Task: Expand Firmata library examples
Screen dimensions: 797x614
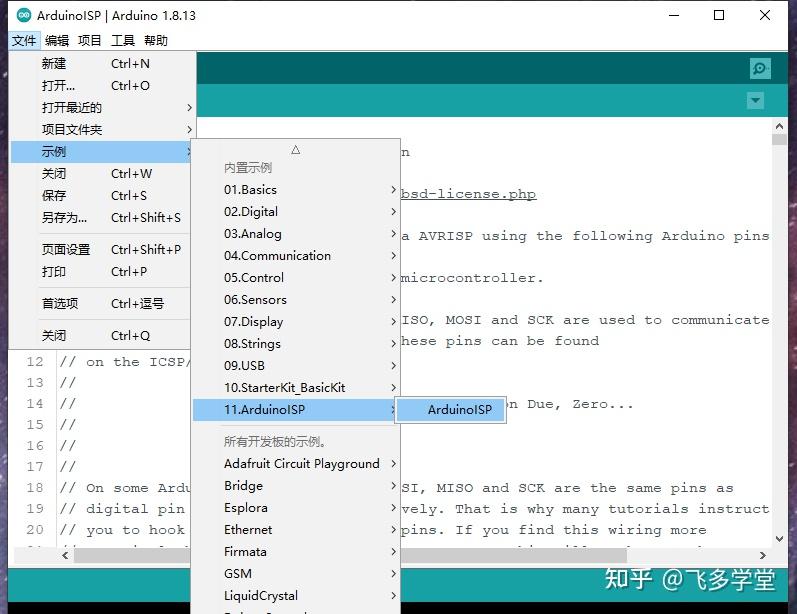Action: click(x=296, y=551)
